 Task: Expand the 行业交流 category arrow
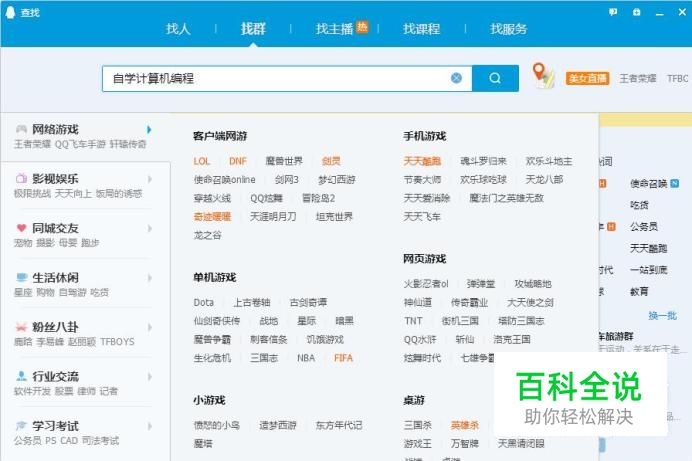point(149,376)
